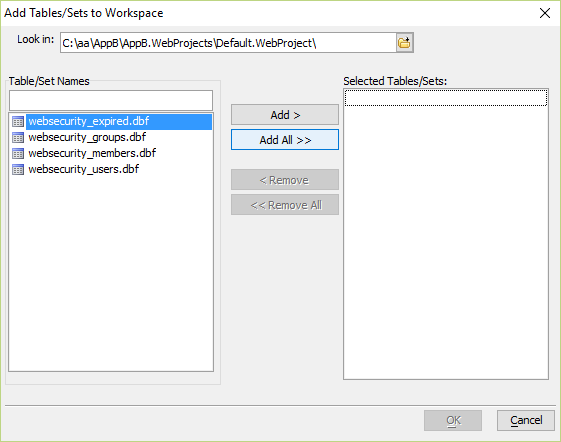561x442 pixels.
Task: Click the Look in path field
Action: [228, 43]
